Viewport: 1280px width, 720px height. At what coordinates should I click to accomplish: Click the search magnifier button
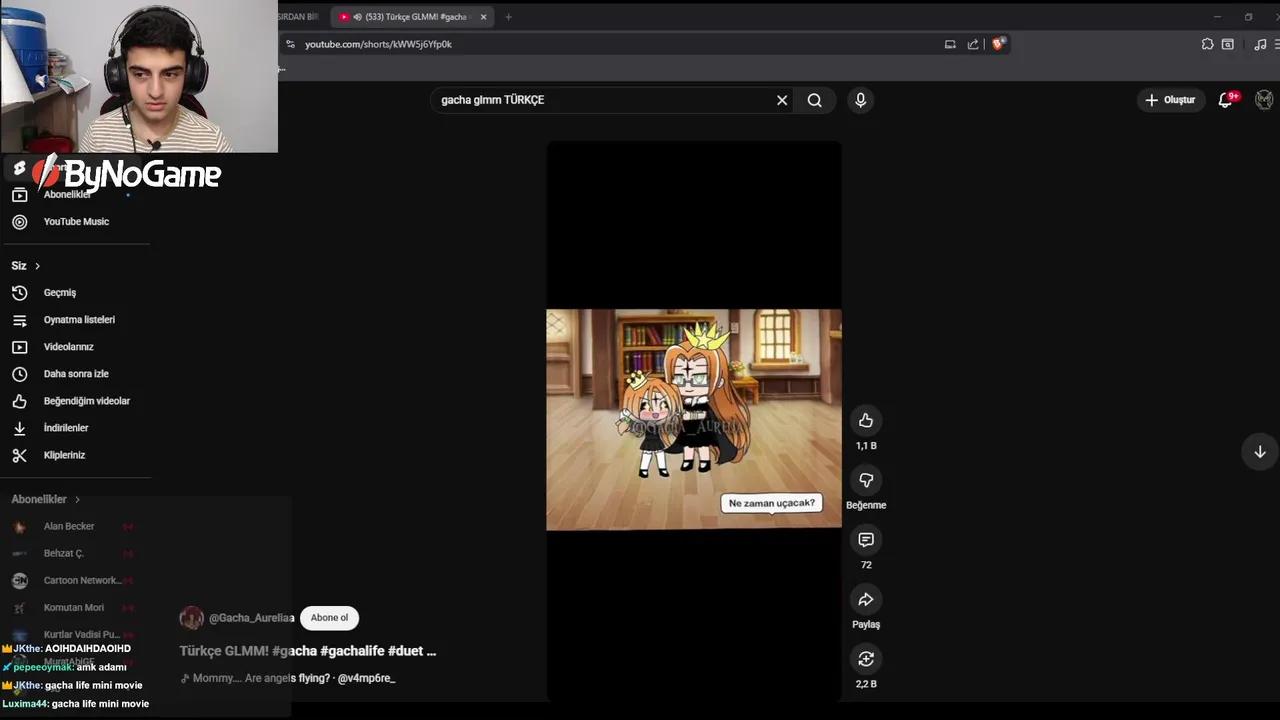[815, 100]
